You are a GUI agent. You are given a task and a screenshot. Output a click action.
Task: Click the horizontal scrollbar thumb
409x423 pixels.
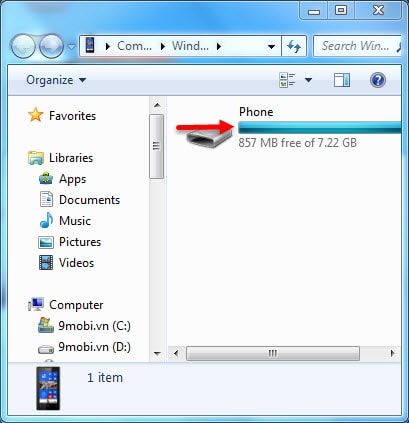273,353
